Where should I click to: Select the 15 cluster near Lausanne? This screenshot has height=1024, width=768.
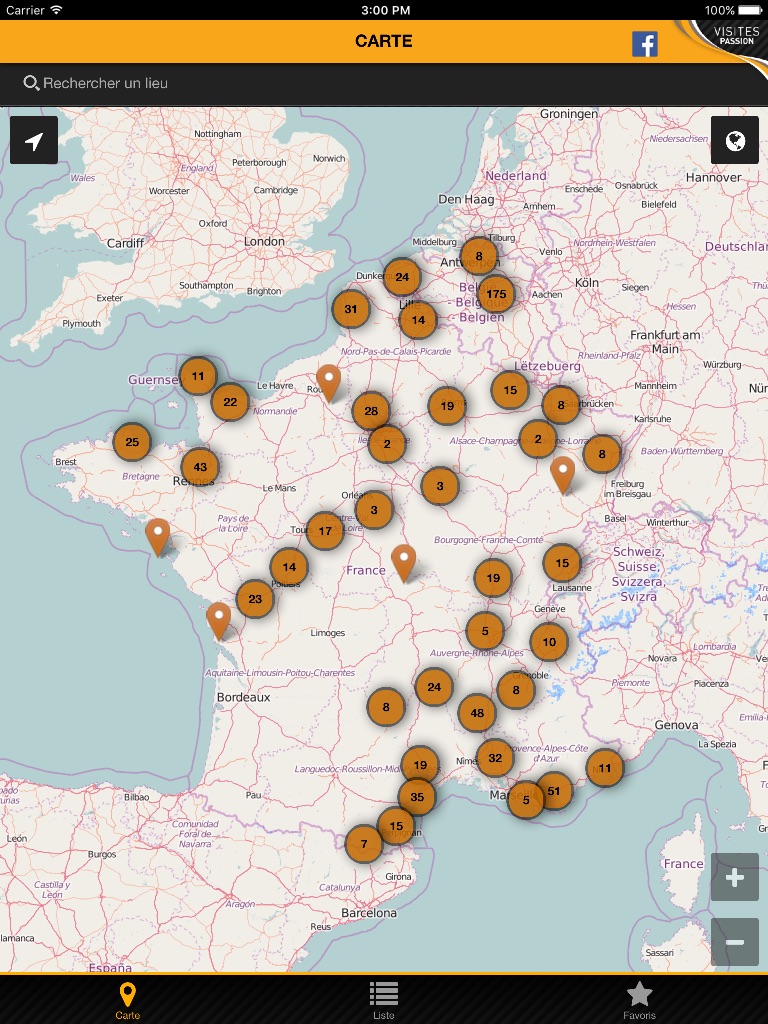pos(562,562)
